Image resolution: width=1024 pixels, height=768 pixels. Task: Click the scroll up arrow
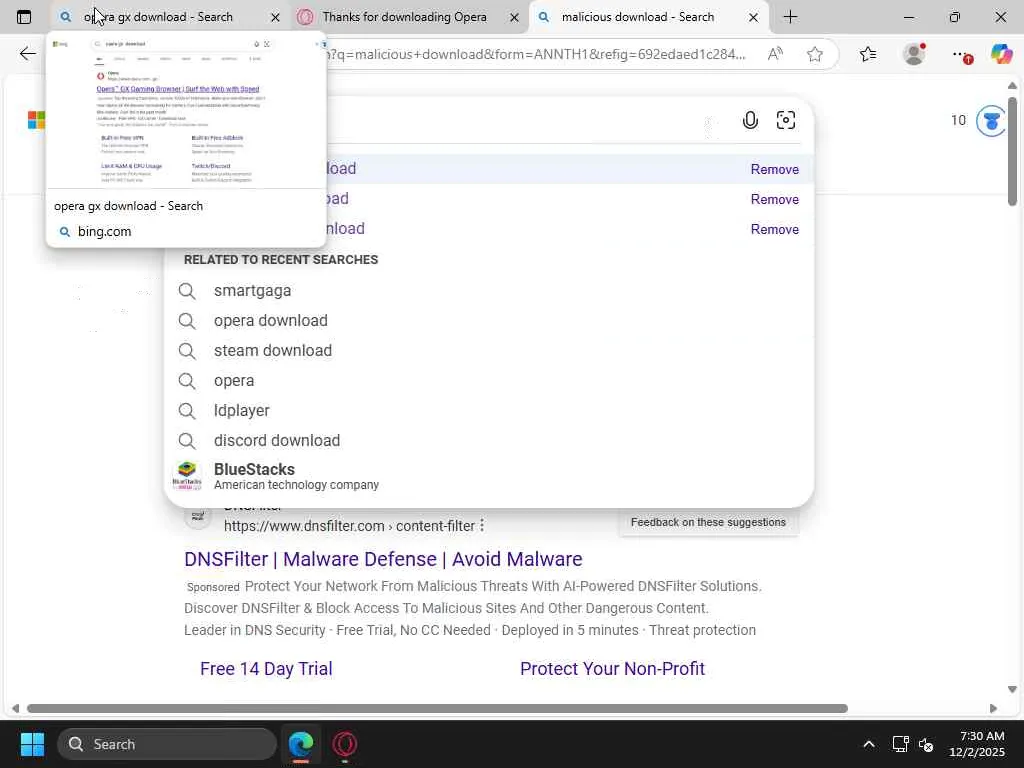click(1012, 86)
